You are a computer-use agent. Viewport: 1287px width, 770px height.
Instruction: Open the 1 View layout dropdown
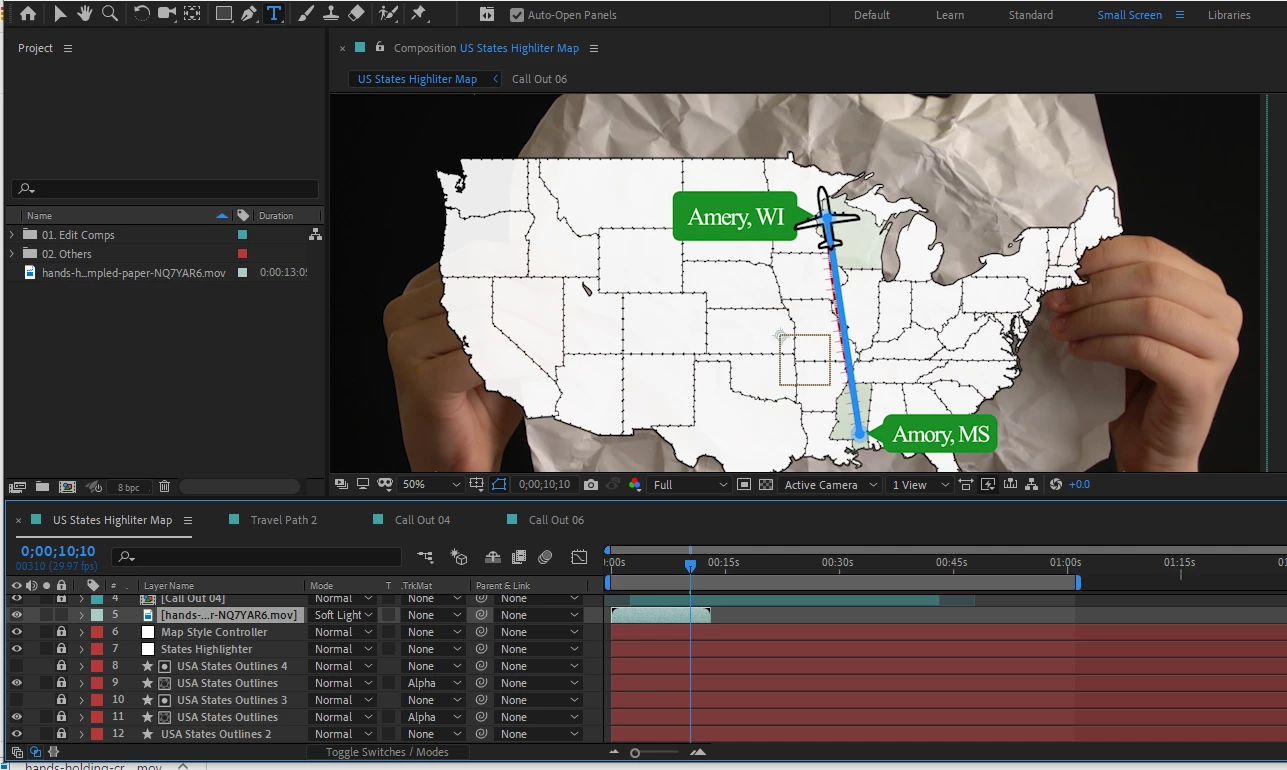pyautogui.click(x=921, y=484)
